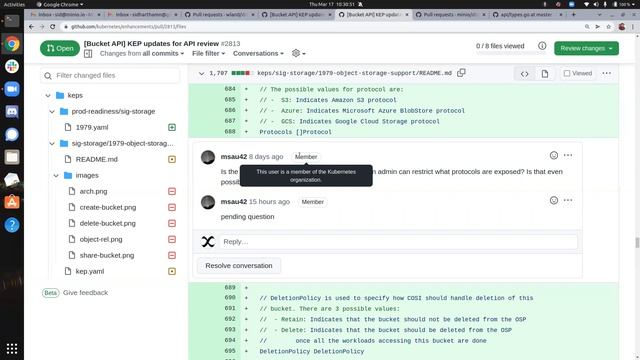This screenshot has height=360, width=640.
Task: Display the rich diff view
Action: pos(544,74)
